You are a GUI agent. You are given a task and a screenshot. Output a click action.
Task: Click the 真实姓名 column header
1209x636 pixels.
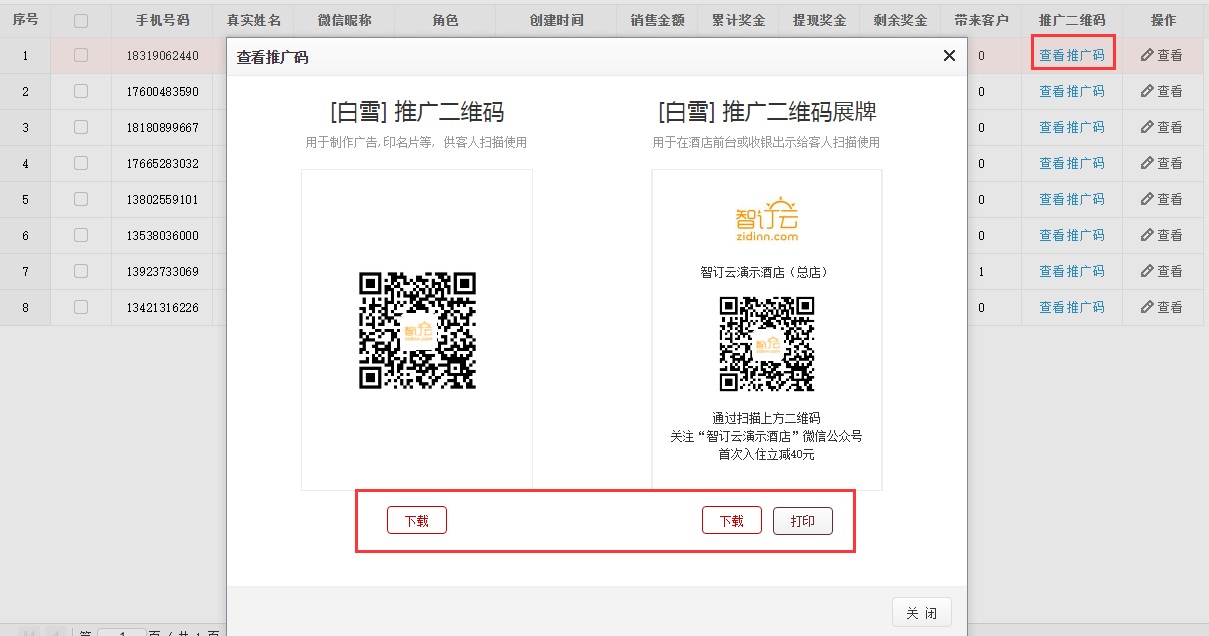click(254, 20)
